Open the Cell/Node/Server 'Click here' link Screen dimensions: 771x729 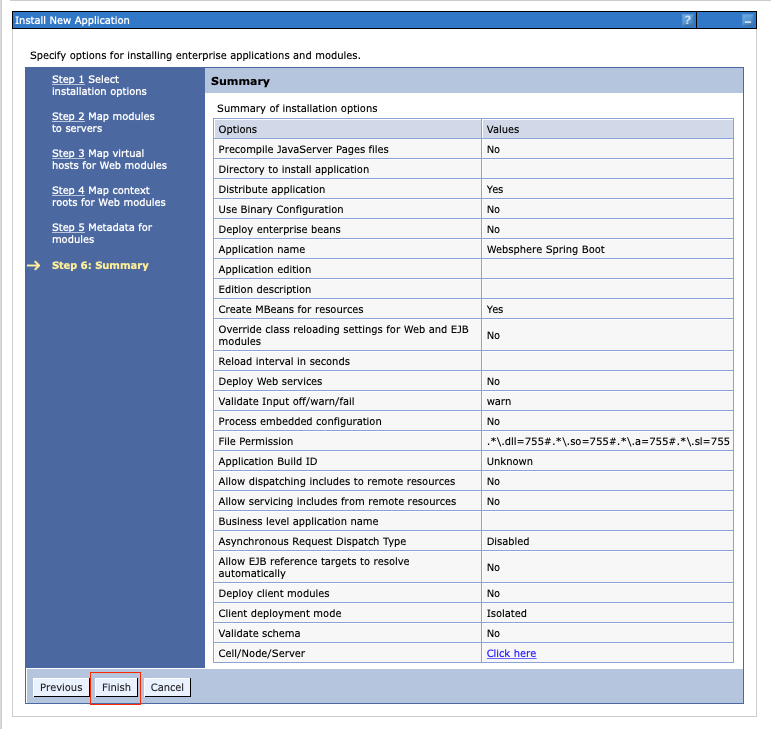pos(511,653)
